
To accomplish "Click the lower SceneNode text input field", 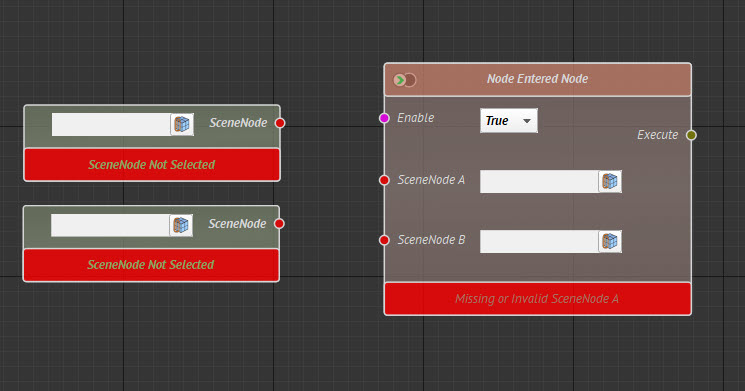I will pos(110,225).
